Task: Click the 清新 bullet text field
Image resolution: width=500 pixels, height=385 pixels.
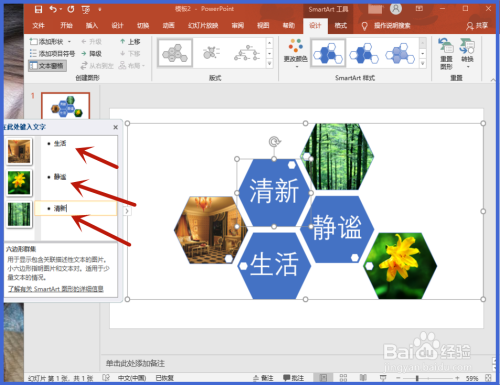Action: [76, 208]
